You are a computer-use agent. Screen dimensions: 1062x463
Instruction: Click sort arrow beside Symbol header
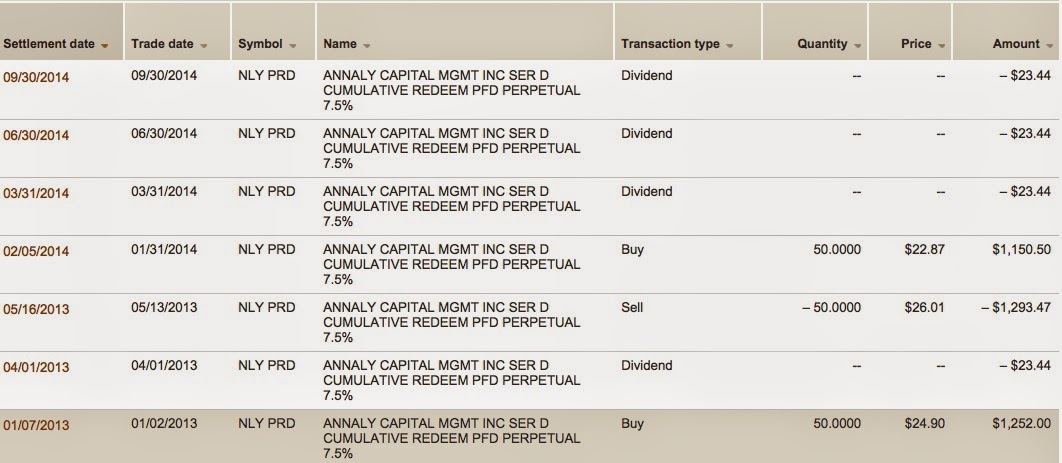293,46
